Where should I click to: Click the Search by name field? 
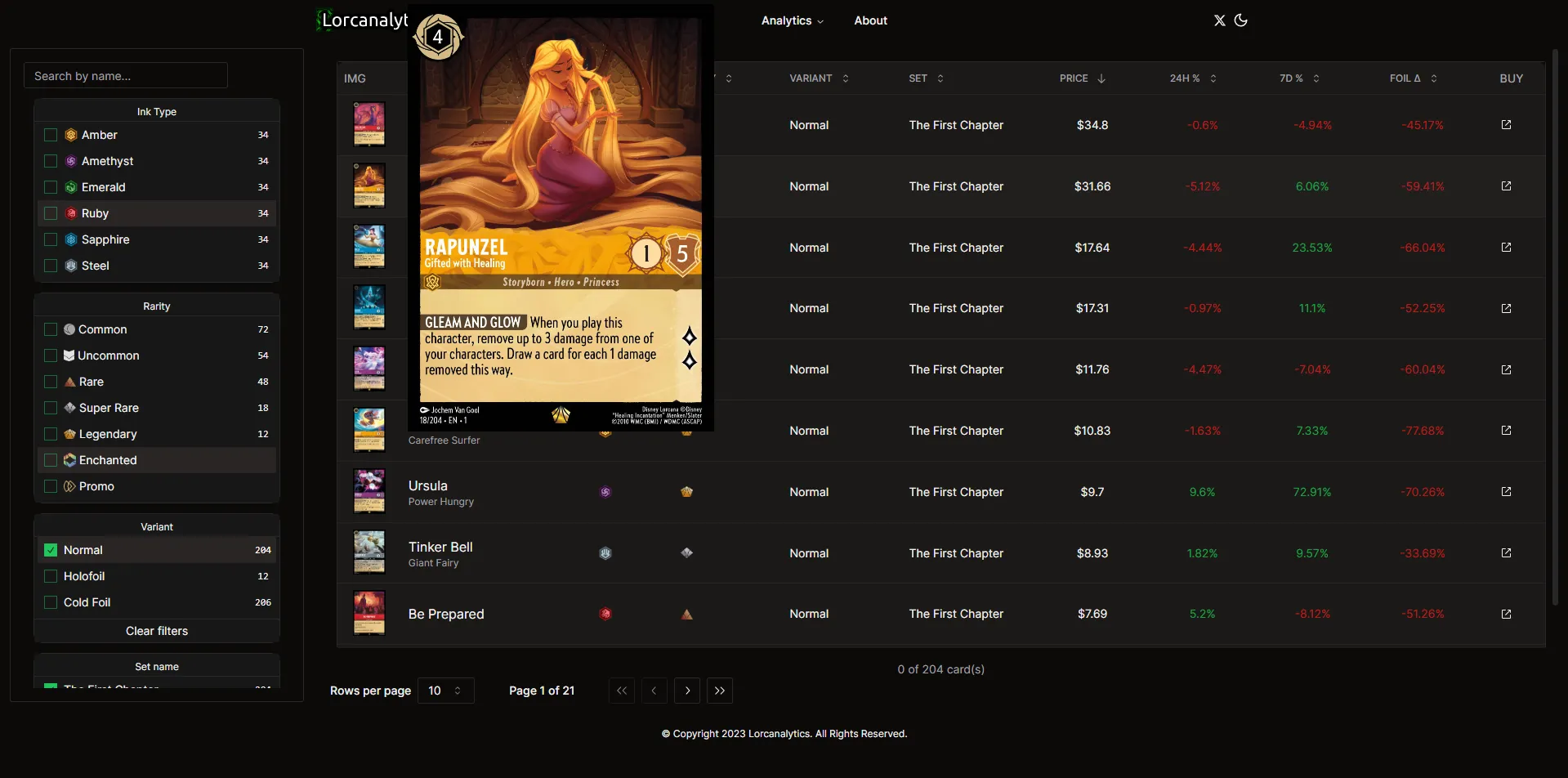click(x=126, y=76)
